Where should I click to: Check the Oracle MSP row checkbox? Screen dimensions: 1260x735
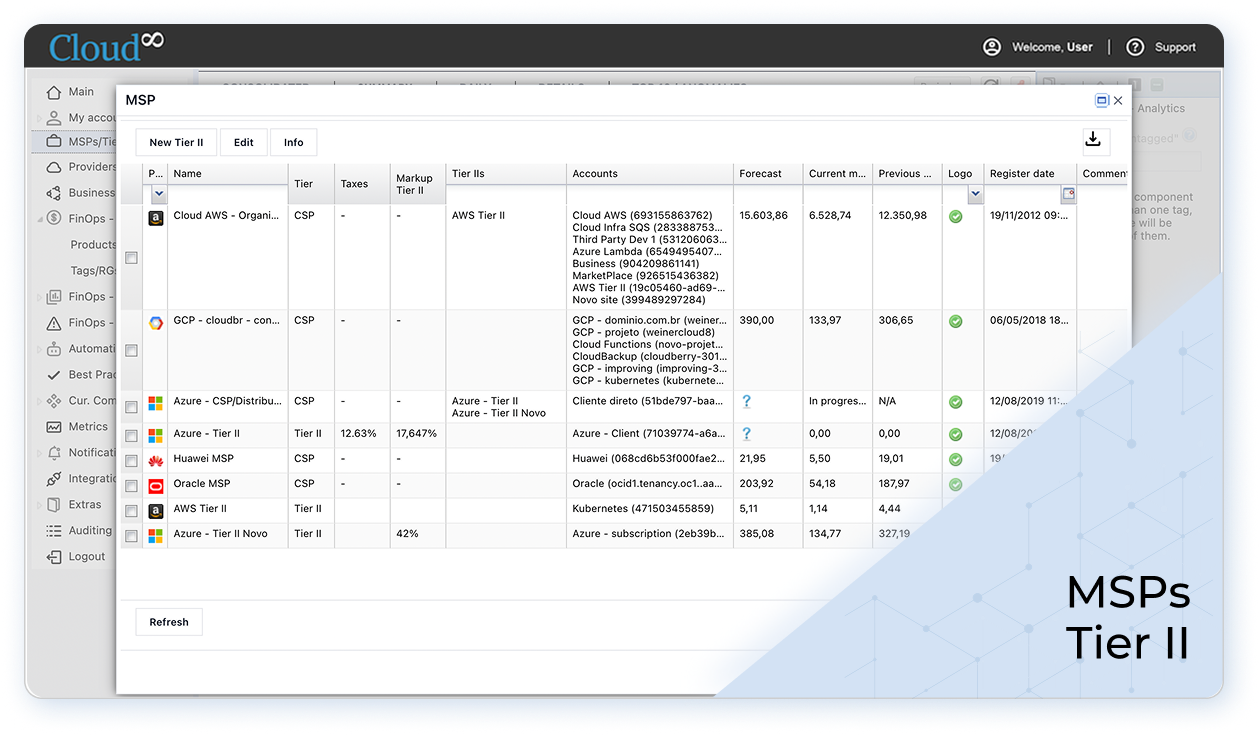tap(131, 486)
